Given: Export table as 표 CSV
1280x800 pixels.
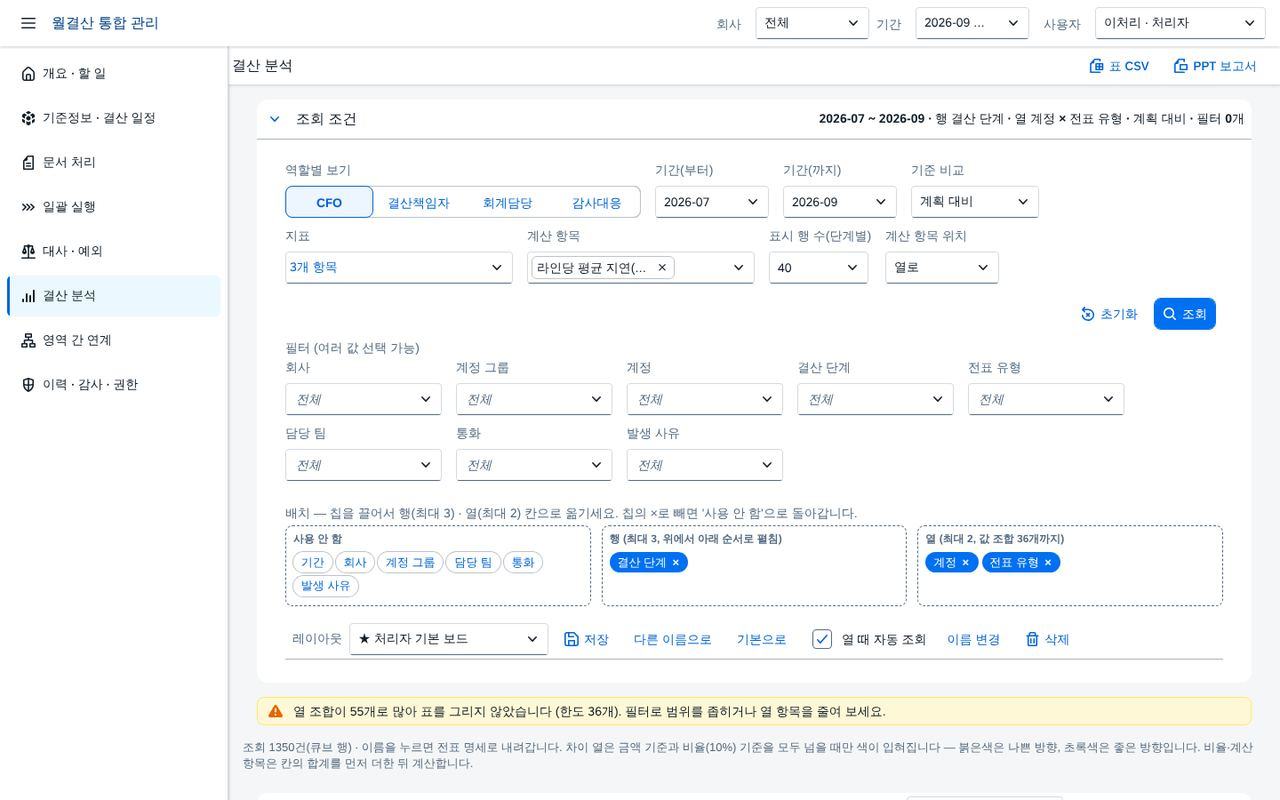Looking at the screenshot, I should pos(1119,66).
